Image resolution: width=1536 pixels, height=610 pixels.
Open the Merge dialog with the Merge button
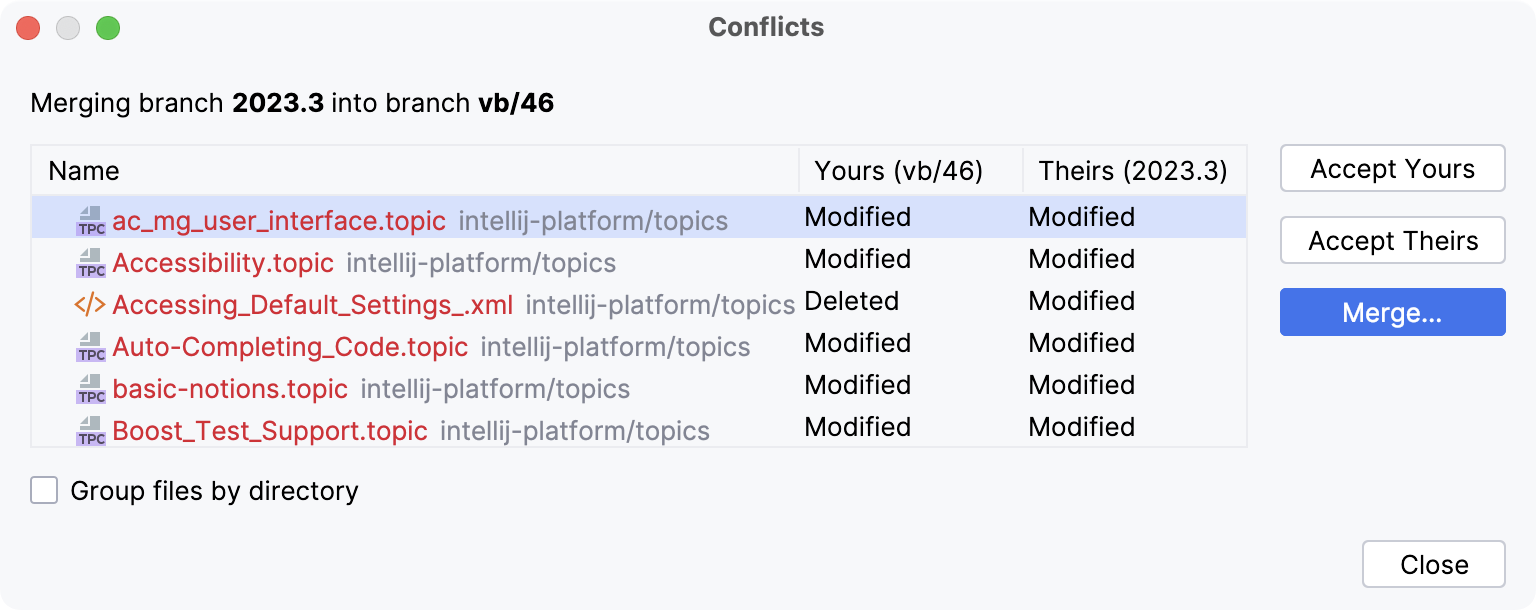pos(1392,312)
